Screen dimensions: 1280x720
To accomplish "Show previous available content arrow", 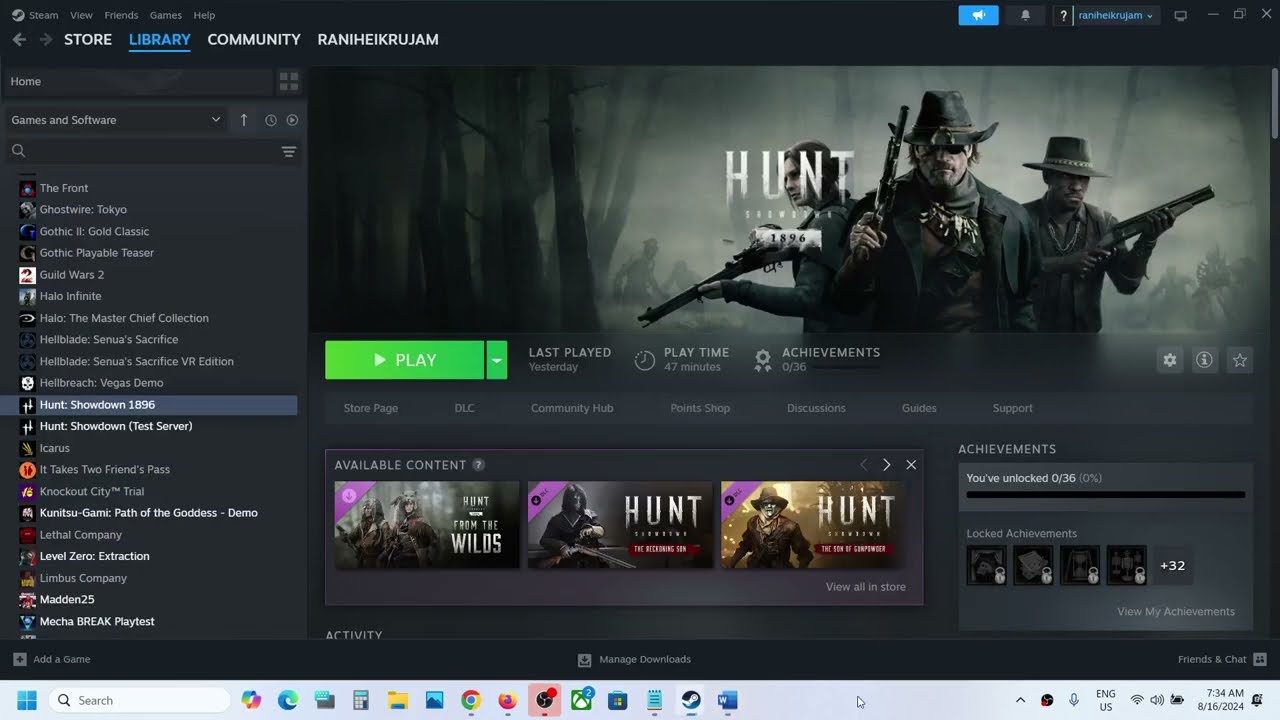I will click(x=864, y=465).
